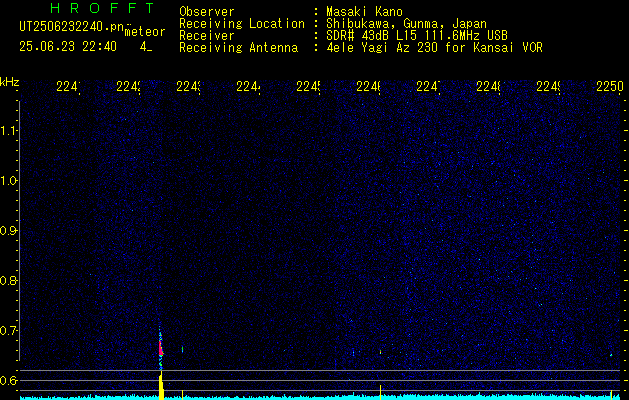Click the 0.6 kHz axis tick label
Screen dimensions: 629x400
tap(8, 380)
